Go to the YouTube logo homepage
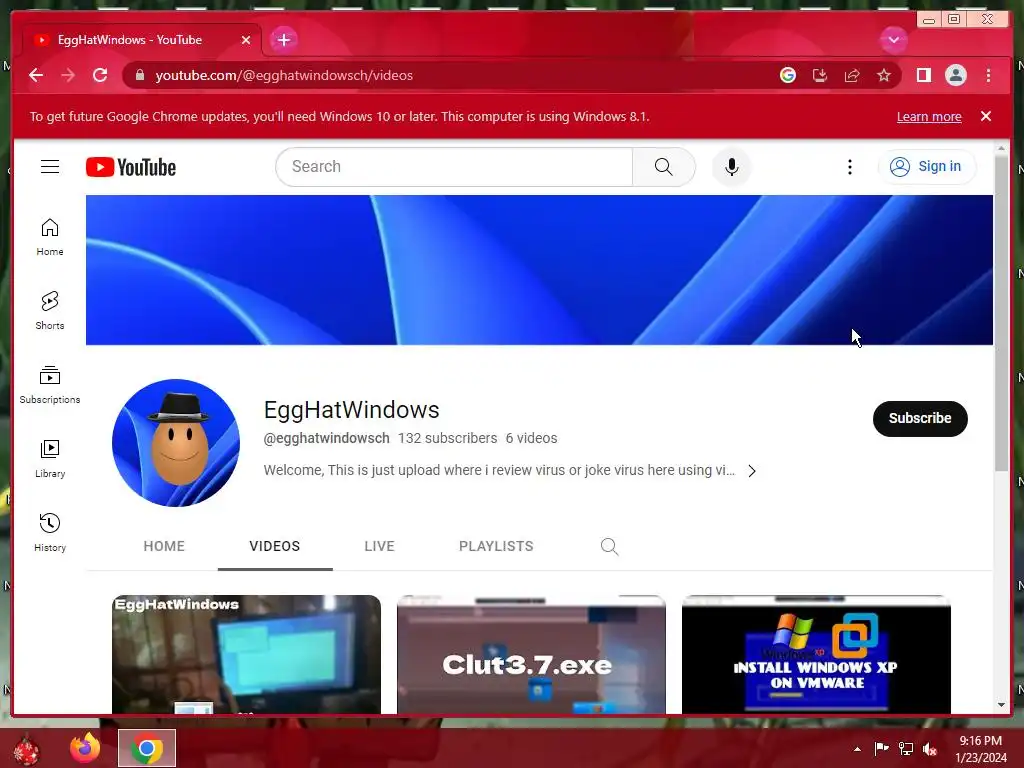This screenshot has width=1024, height=768. tap(131, 167)
